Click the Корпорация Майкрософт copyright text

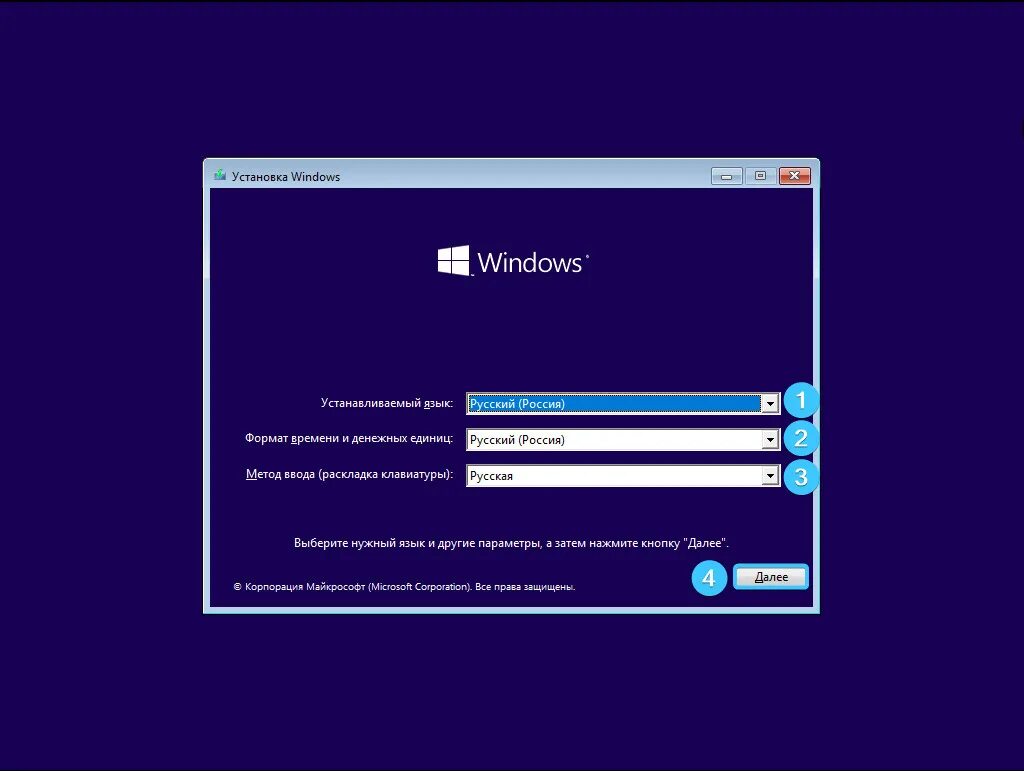404,586
